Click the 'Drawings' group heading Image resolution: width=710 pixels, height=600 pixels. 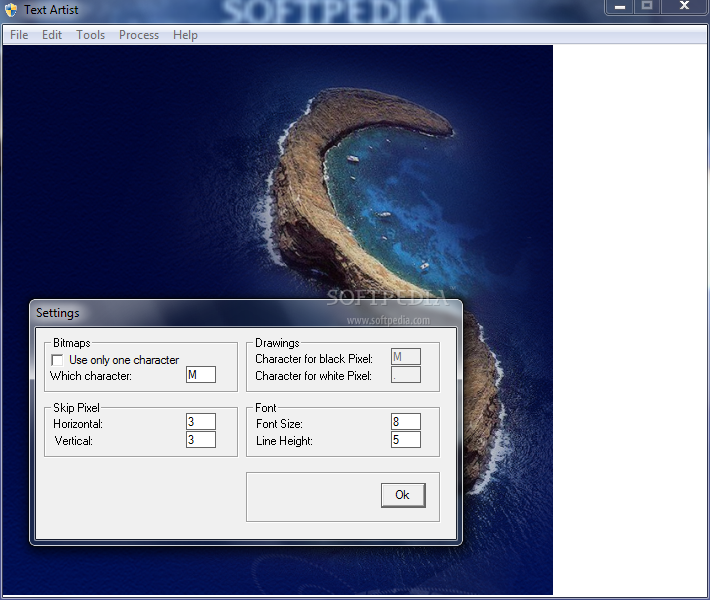point(277,343)
